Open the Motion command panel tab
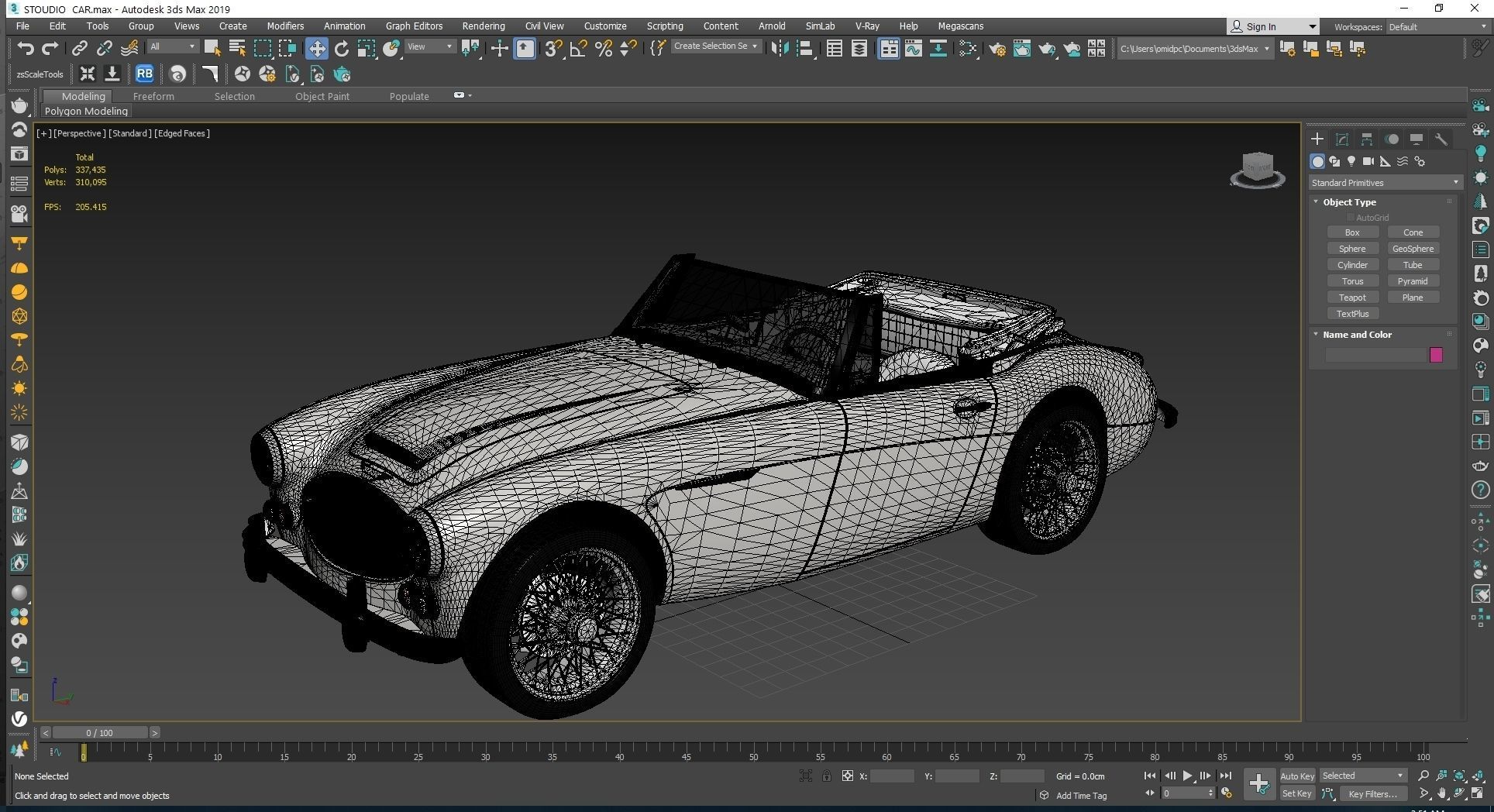1494x812 pixels. 1392,139
